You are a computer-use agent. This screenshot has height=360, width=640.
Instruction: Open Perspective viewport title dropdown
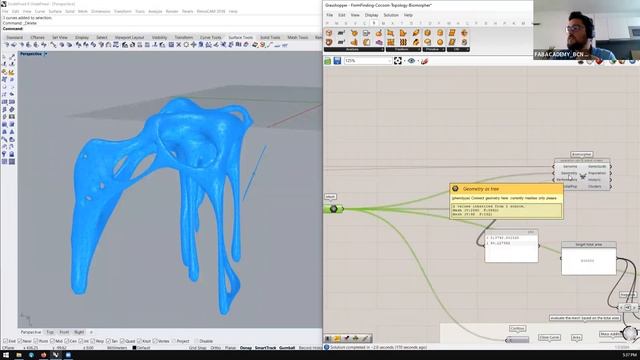[45, 54]
